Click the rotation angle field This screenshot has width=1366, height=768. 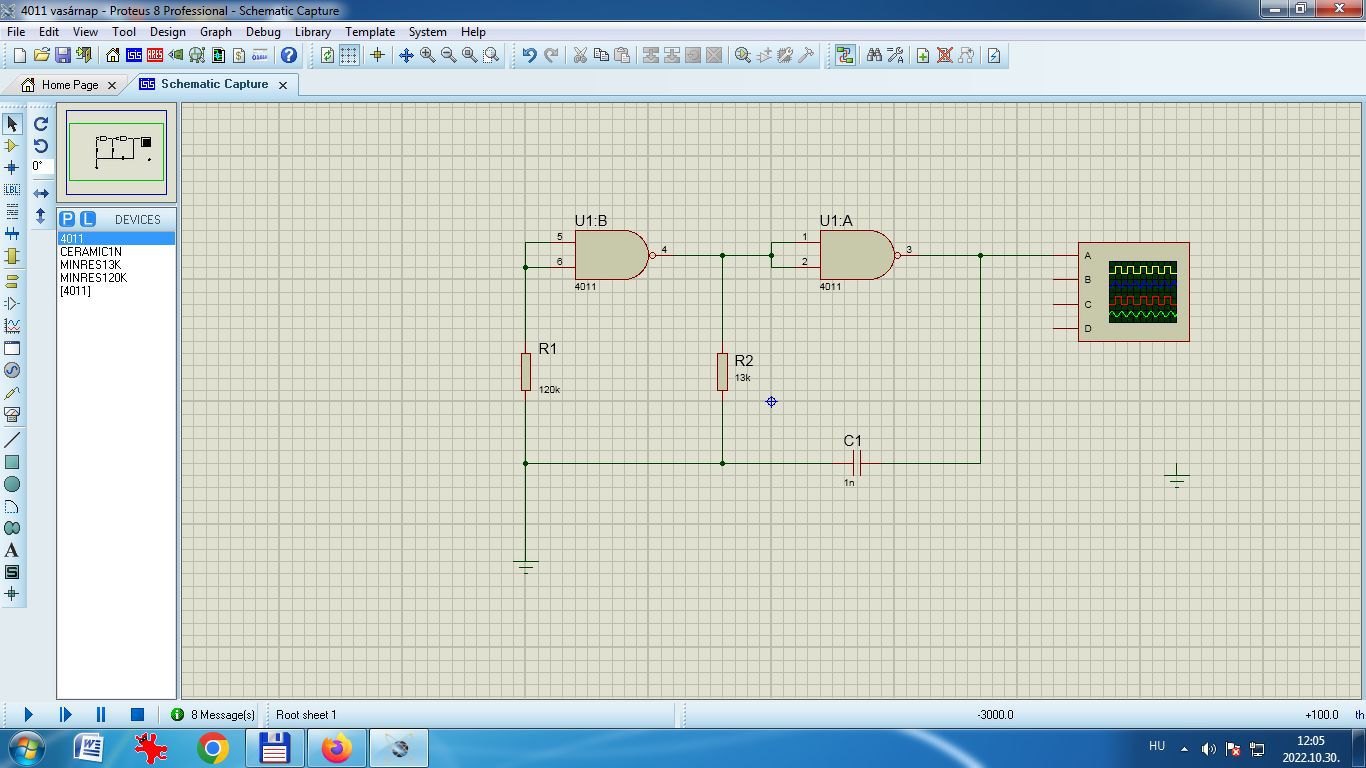tap(41, 166)
